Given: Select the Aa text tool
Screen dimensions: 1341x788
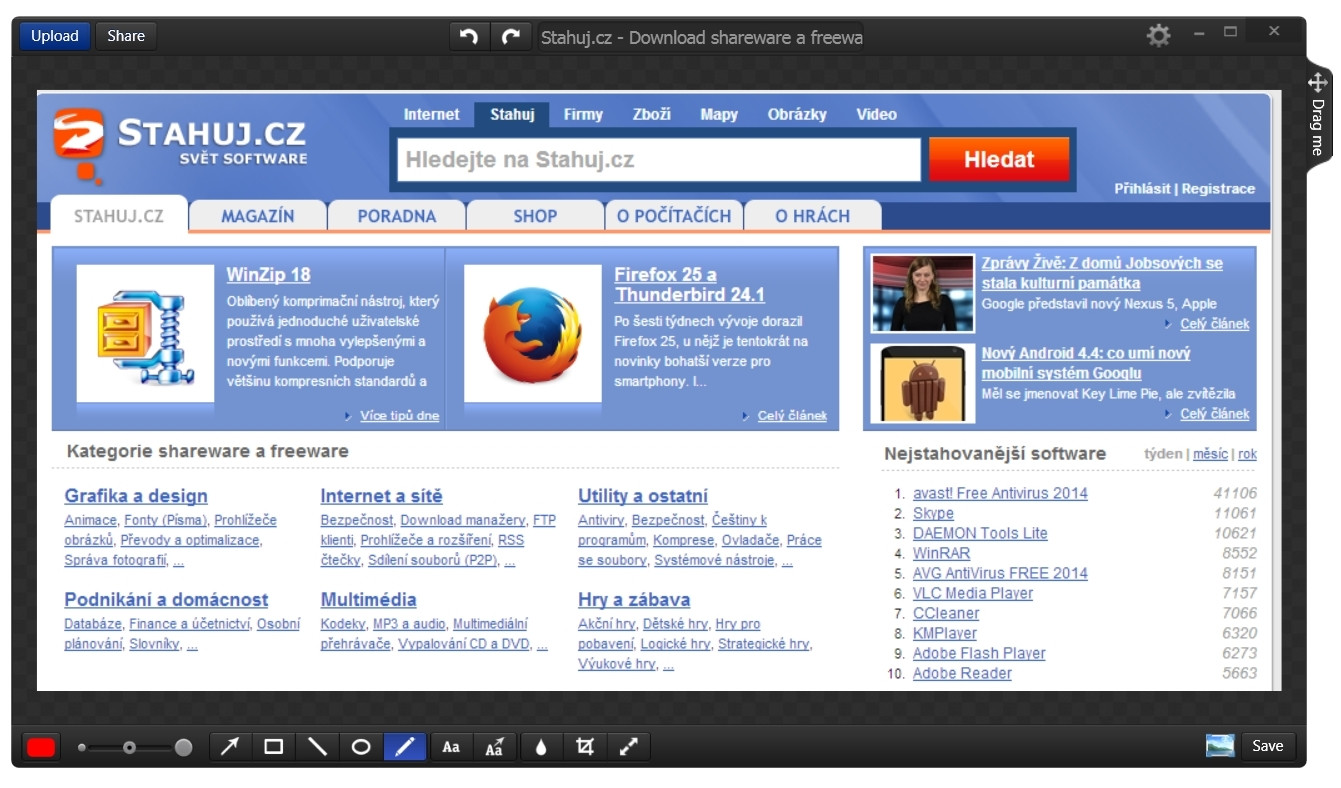Looking at the screenshot, I should 451,746.
